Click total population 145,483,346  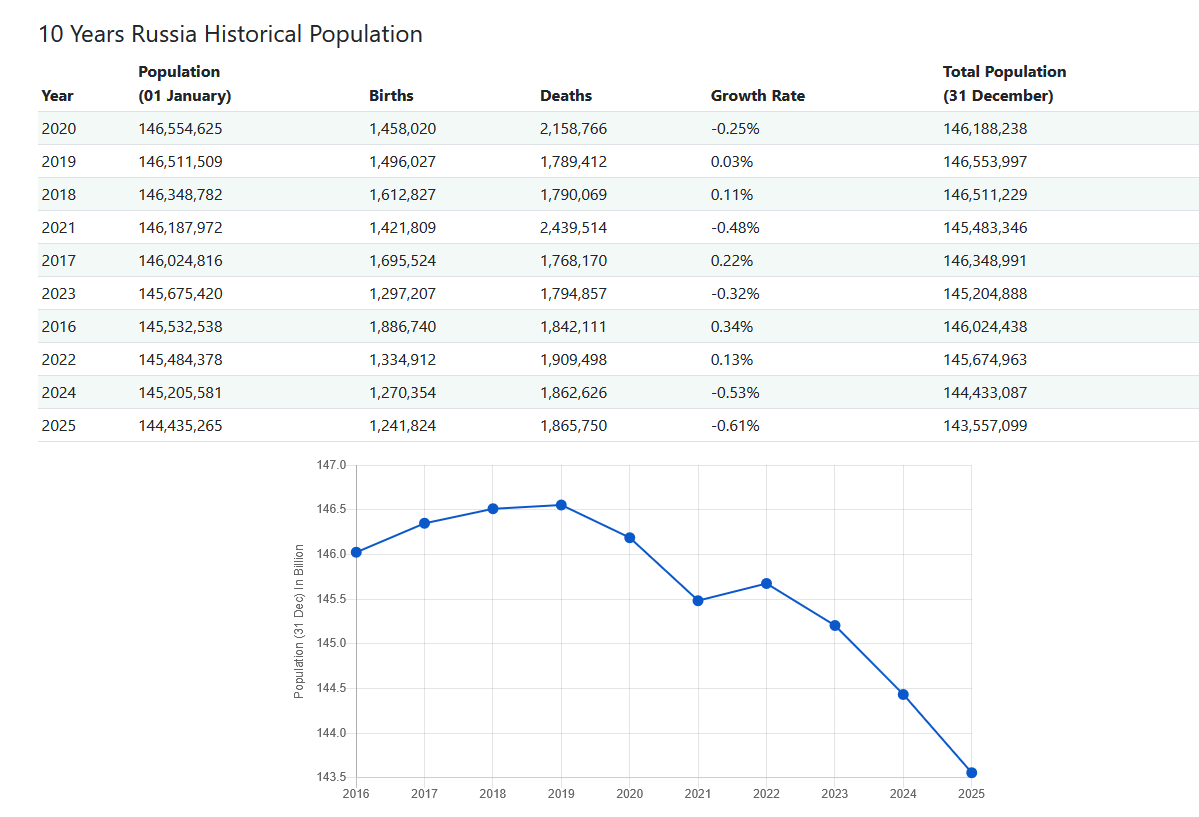click(x=985, y=227)
